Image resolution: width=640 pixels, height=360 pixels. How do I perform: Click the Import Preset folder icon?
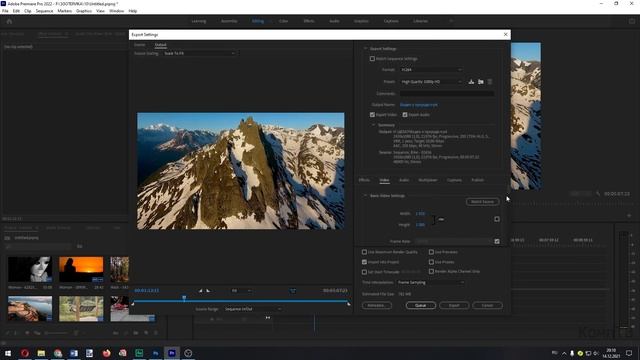point(481,82)
